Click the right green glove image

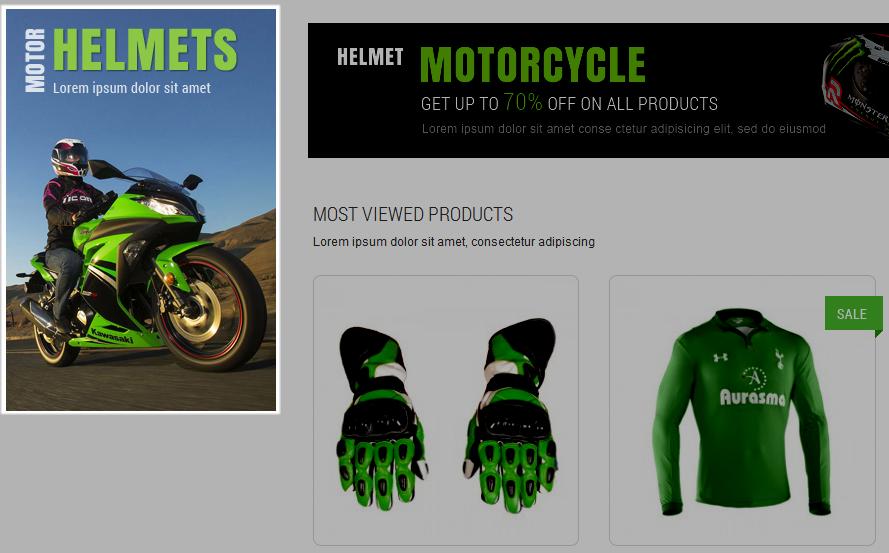click(511, 416)
